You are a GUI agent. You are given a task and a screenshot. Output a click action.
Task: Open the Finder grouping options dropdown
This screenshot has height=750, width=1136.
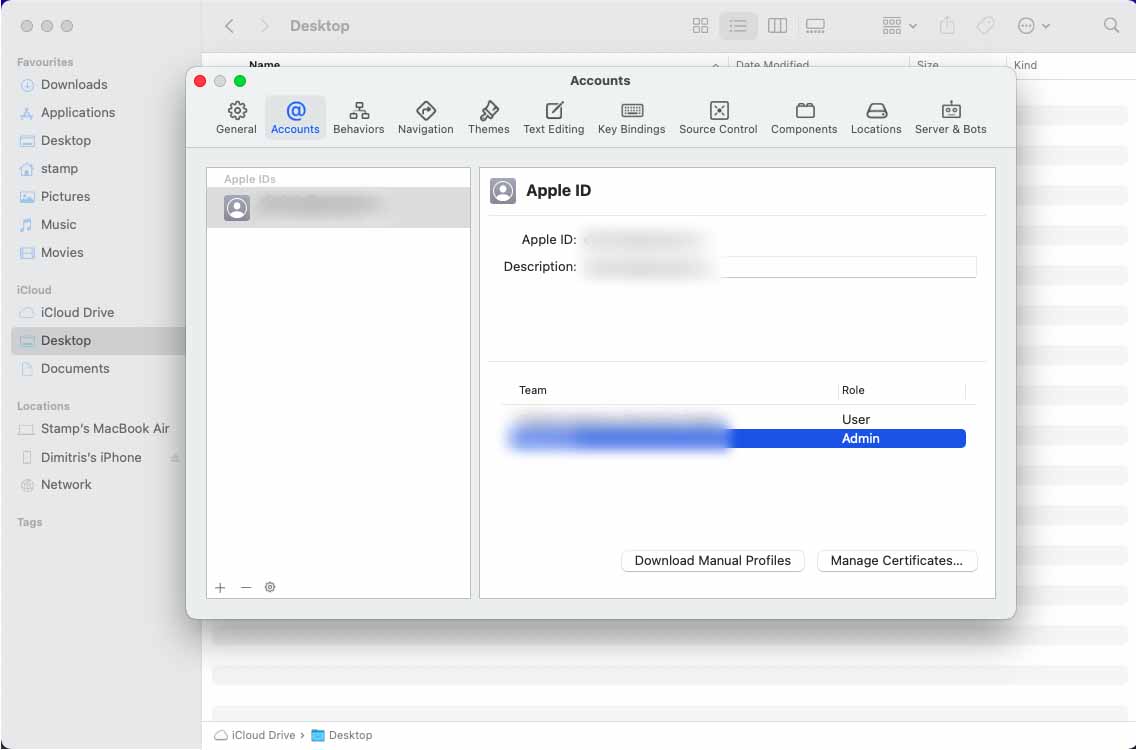pos(897,25)
